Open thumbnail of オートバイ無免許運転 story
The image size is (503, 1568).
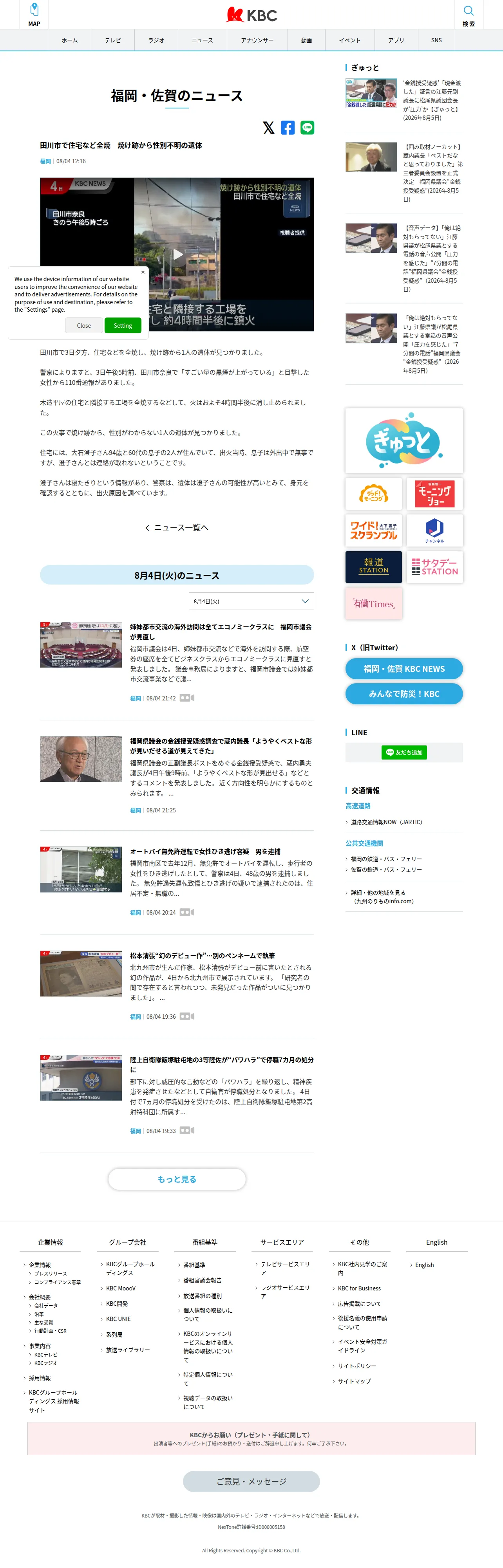pos(81,869)
